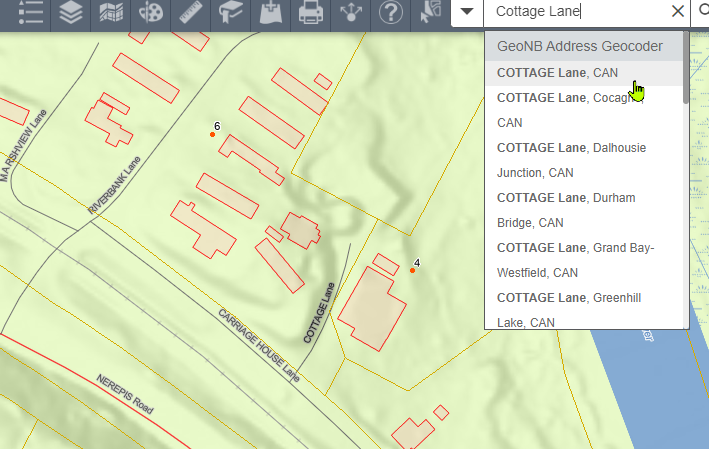The height and width of the screenshot is (449, 709).
Task: Click the color palette tool icon
Action: [x=151, y=13]
